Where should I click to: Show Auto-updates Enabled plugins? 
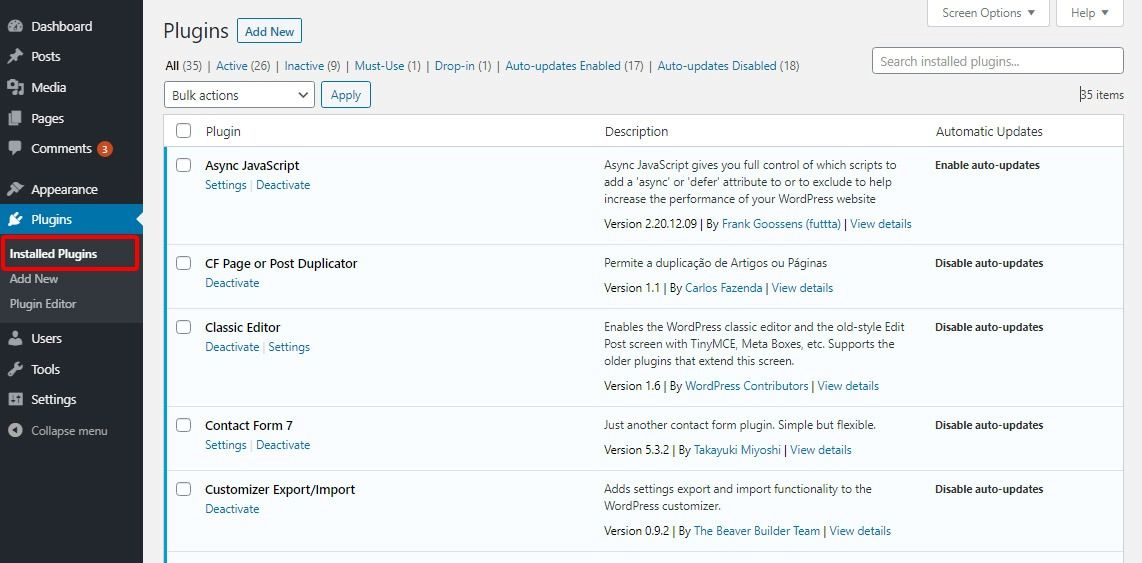point(574,66)
